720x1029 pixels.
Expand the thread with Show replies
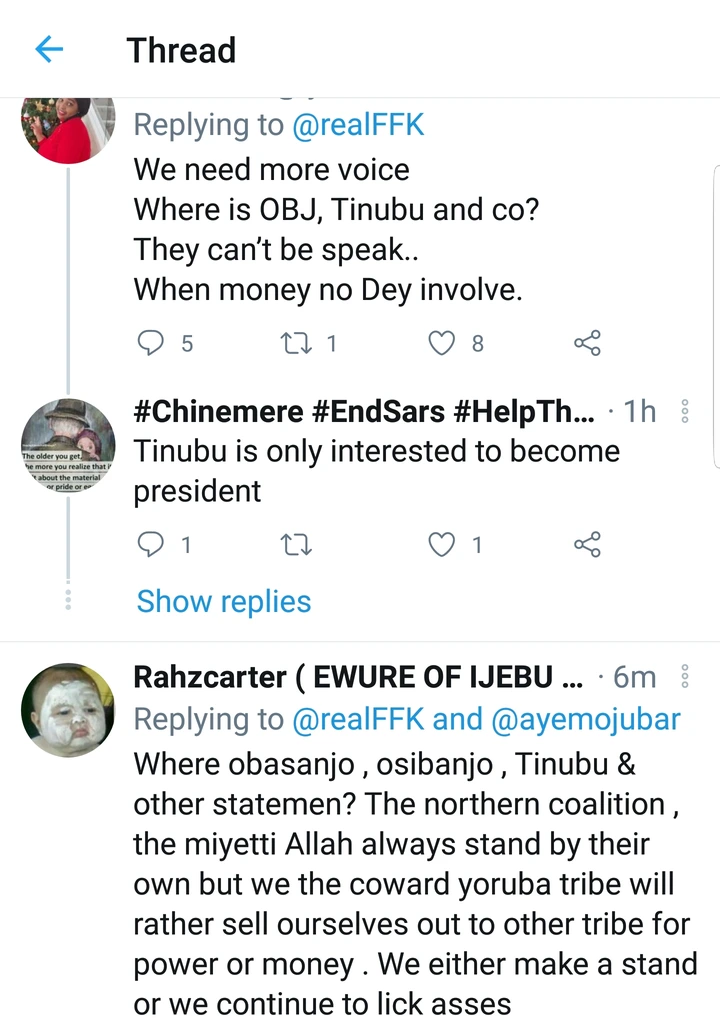click(224, 601)
